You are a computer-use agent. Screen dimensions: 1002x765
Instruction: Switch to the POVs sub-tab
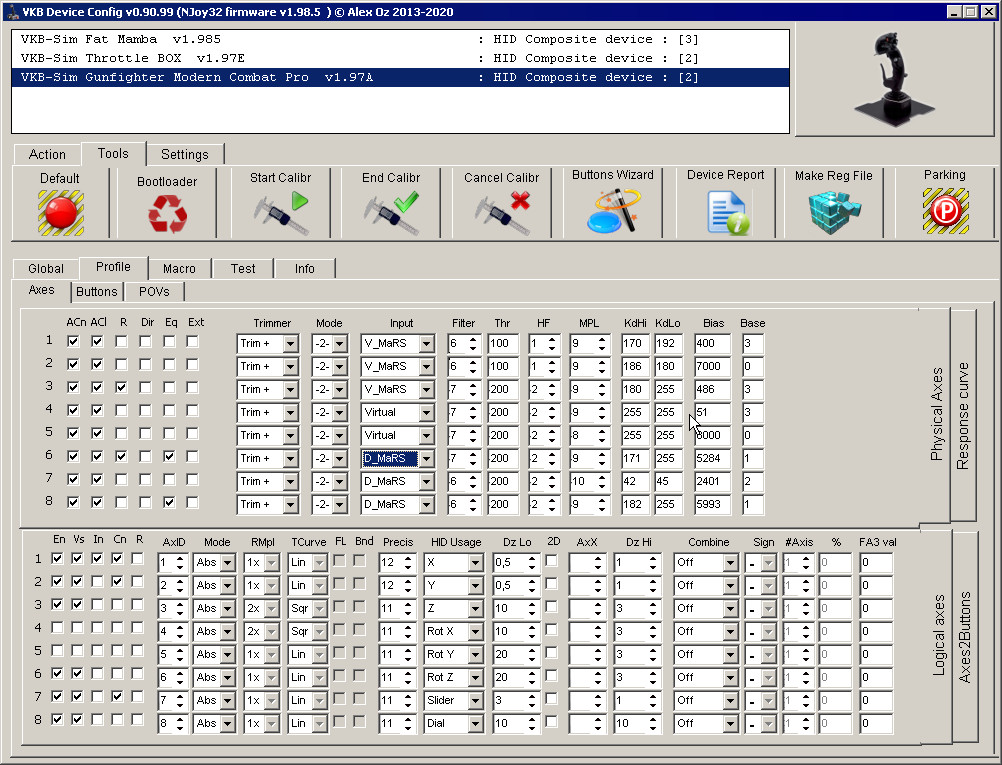tap(154, 291)
